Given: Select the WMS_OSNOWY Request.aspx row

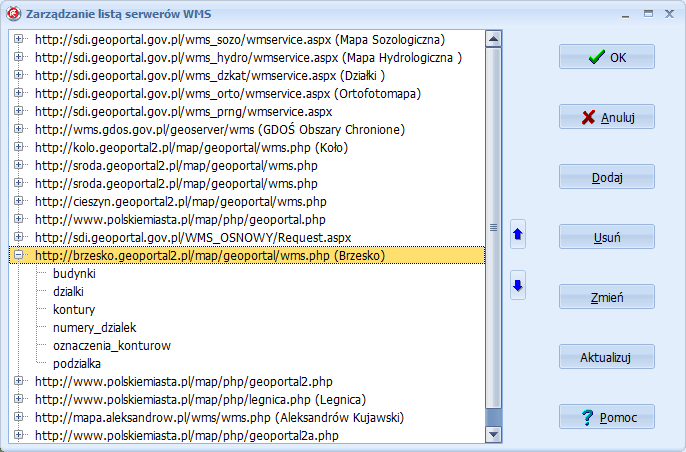Looking at the screenshot, I should click(x=193, y=237).
